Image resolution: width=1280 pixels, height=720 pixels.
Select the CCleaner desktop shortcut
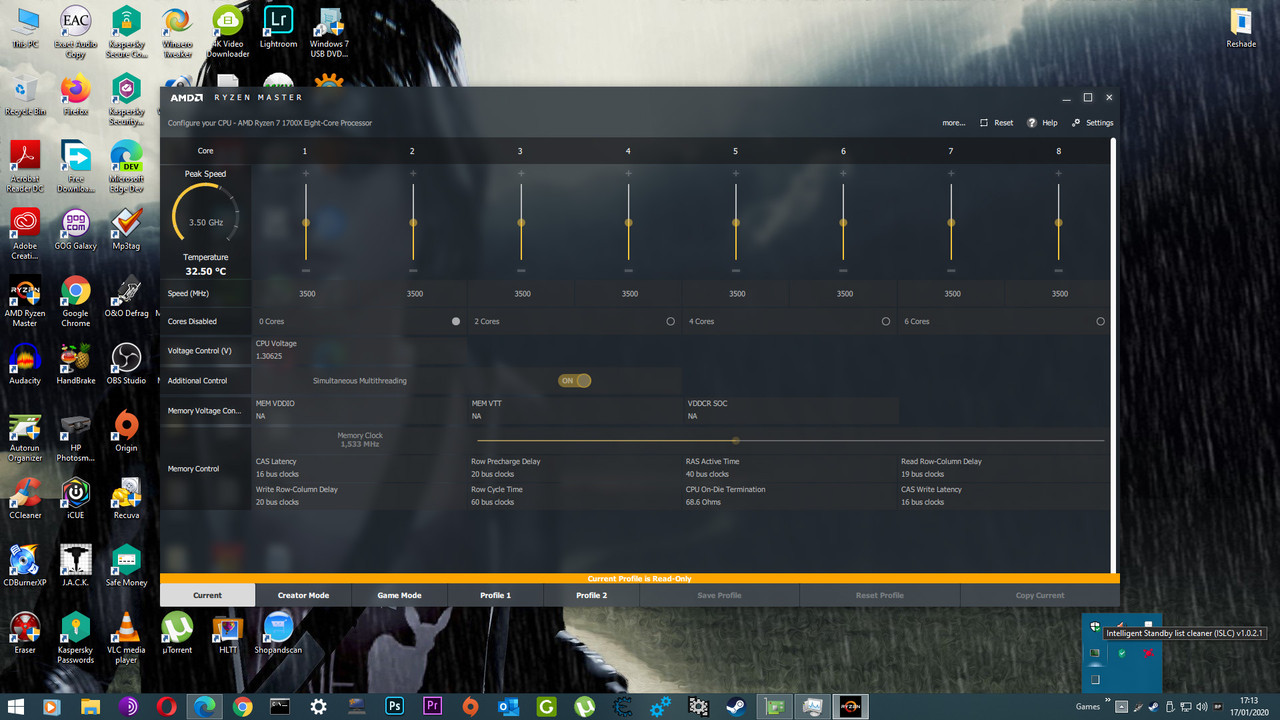pyautogui.click(x=25, y=498)
